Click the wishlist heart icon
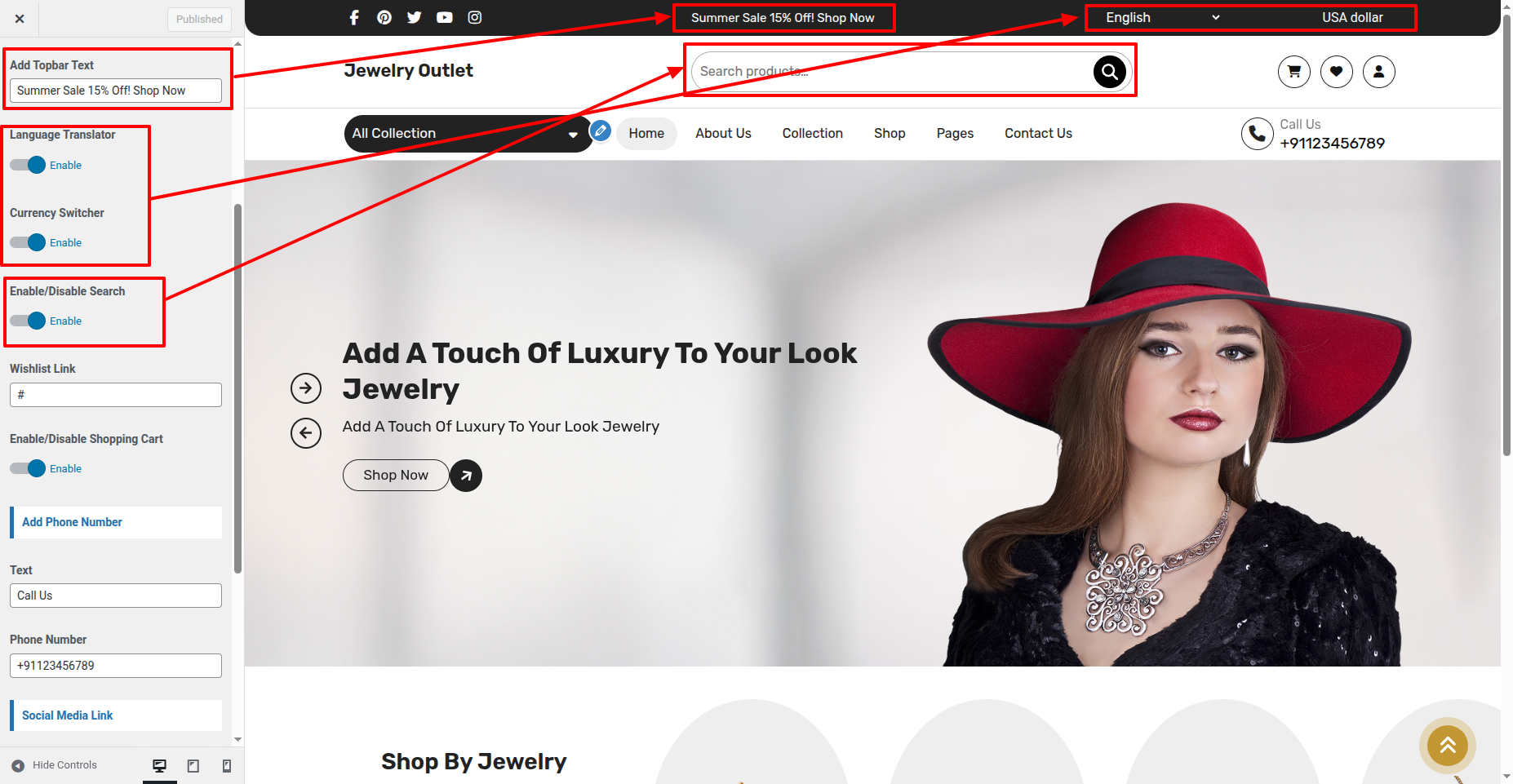Image resolution: width=1513 pixels, height=784 pixels. (x=1336, y=72)
